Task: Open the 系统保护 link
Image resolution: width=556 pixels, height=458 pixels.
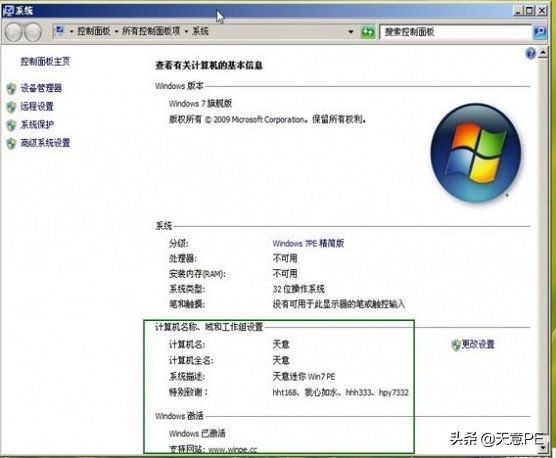Action: [x=37, y=124]
